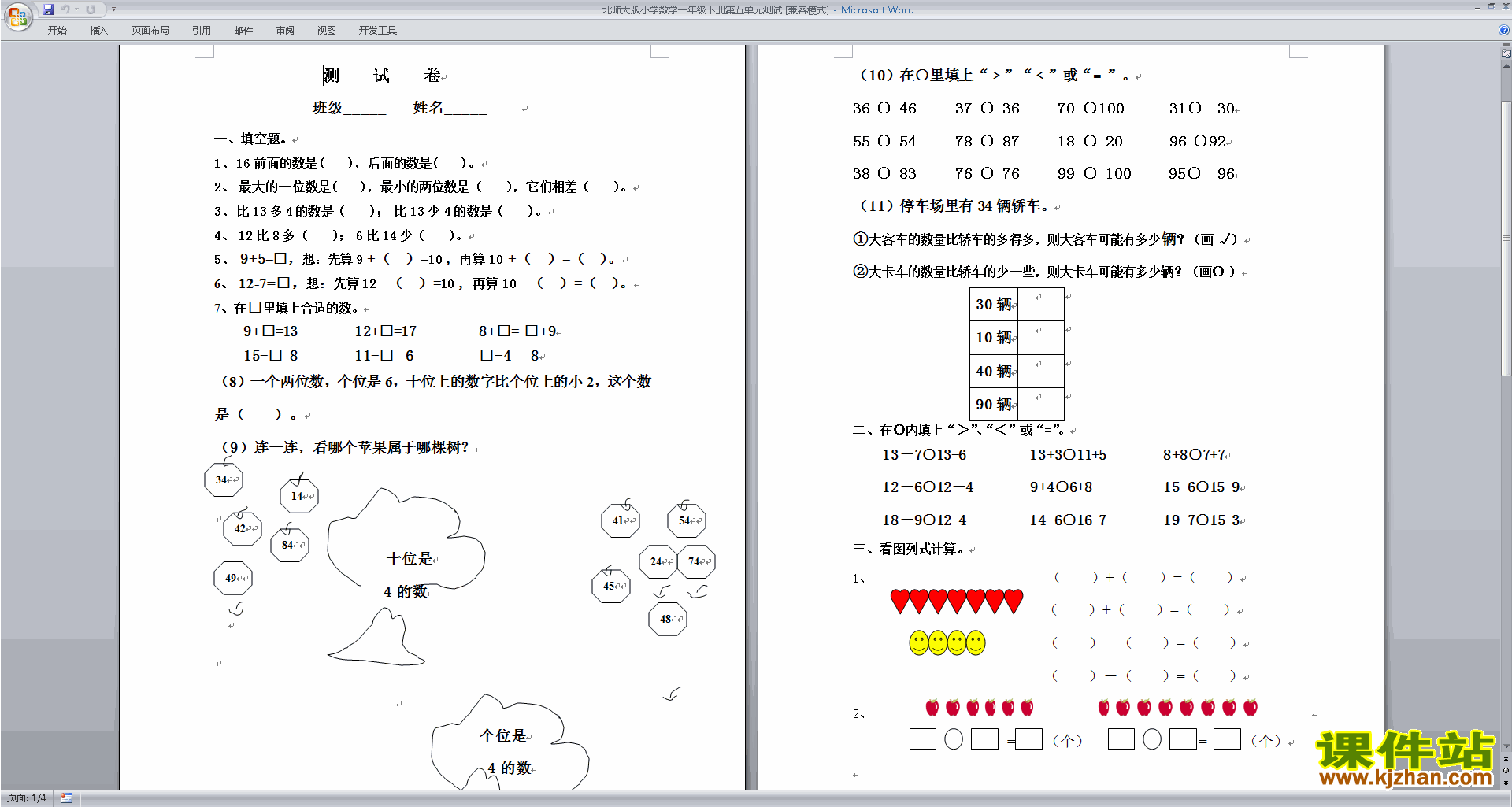Viewport: 1512px width, 807px height.
Task: Go to the previous page with the double-up arrow
Action: pyautogui.click(x=1506, y=758)
